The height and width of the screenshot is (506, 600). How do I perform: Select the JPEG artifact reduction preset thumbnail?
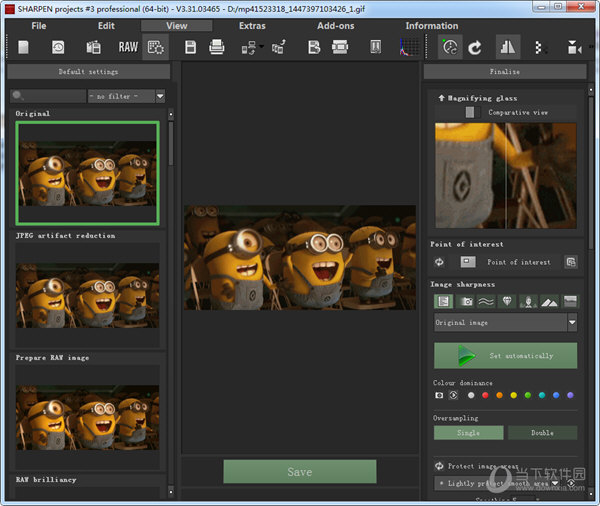88,295
